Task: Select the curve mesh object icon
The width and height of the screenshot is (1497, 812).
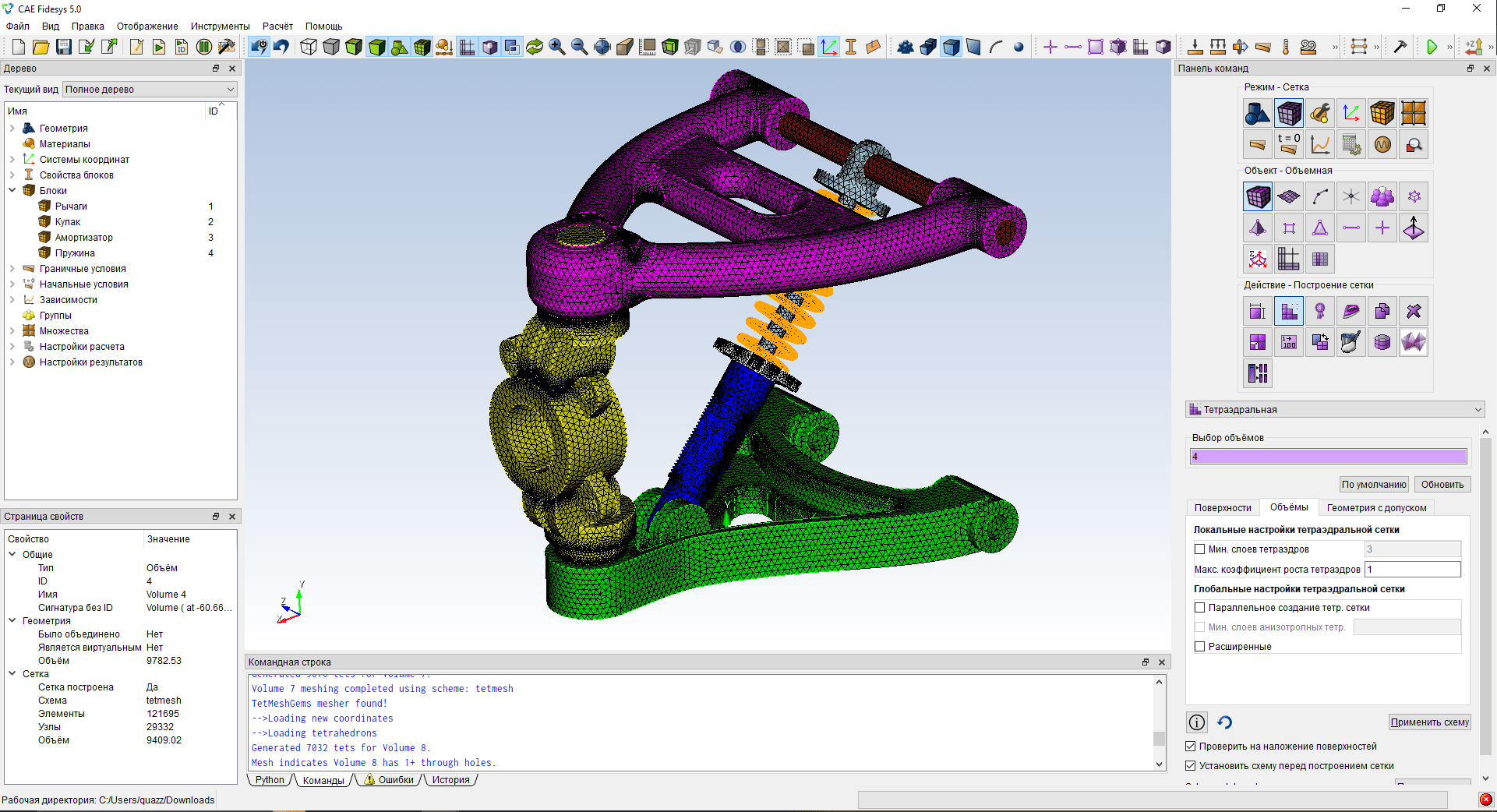Action: [x=1320, y=197]
